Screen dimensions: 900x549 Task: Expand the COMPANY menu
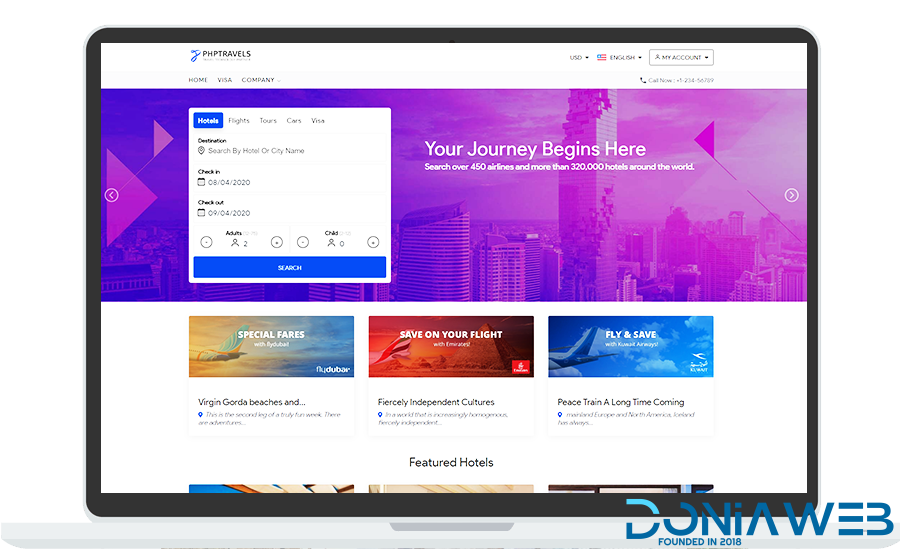[x=260, y=80]
